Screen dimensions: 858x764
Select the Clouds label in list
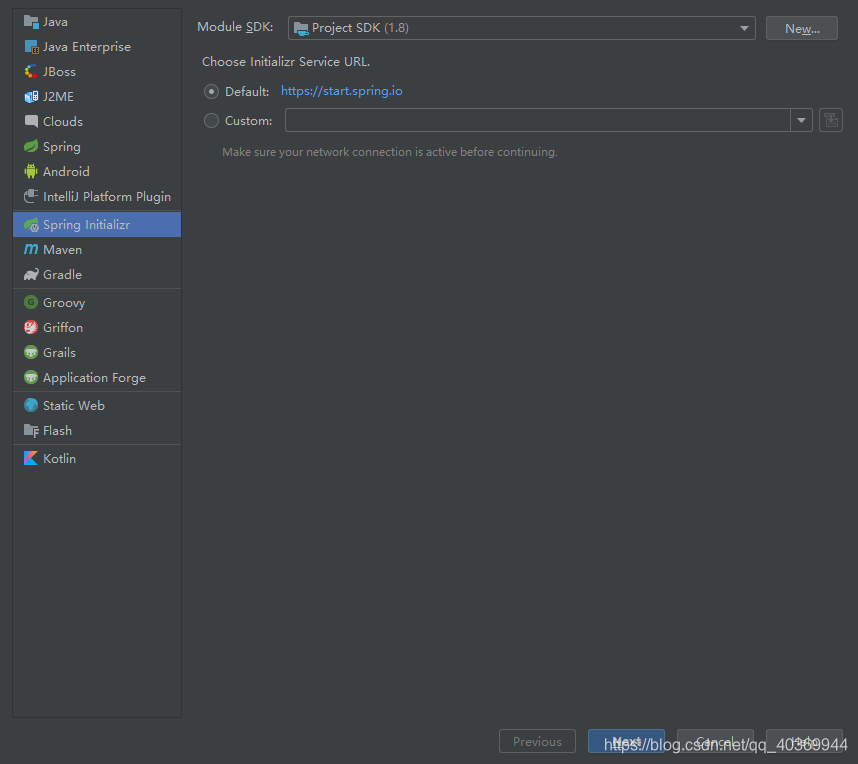[63, 121]
